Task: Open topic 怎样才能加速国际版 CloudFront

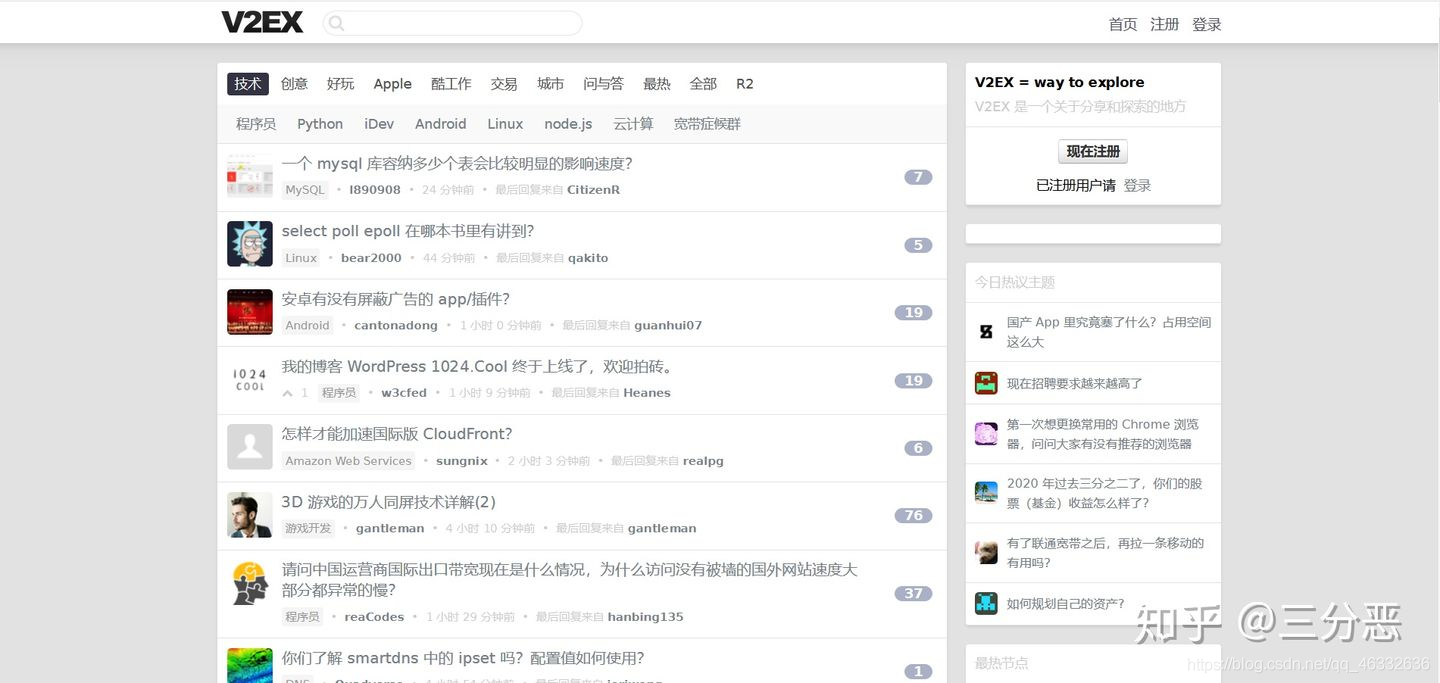Action: click(397, 434)
